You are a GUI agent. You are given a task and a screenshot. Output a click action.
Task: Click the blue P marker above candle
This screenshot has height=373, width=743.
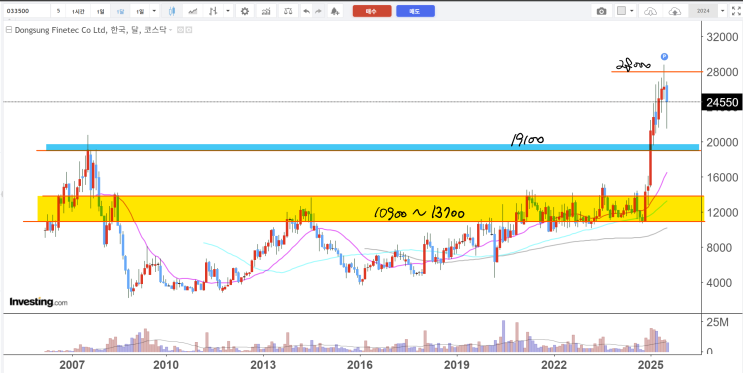[664, 57]
